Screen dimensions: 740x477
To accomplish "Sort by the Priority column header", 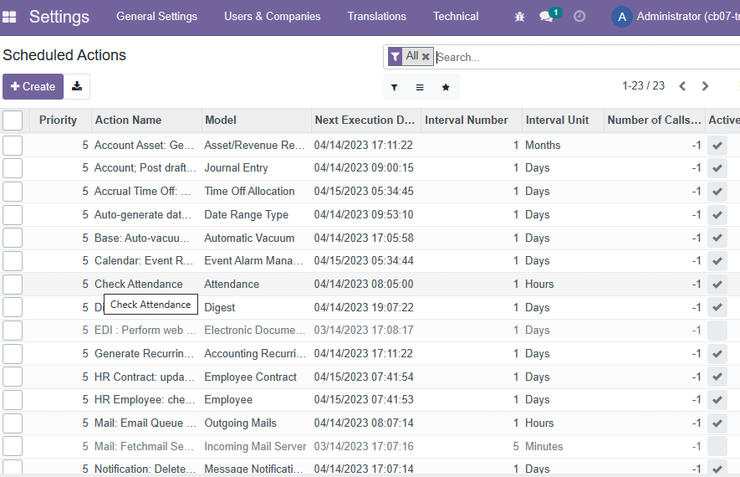I will [x=58, y=120].
